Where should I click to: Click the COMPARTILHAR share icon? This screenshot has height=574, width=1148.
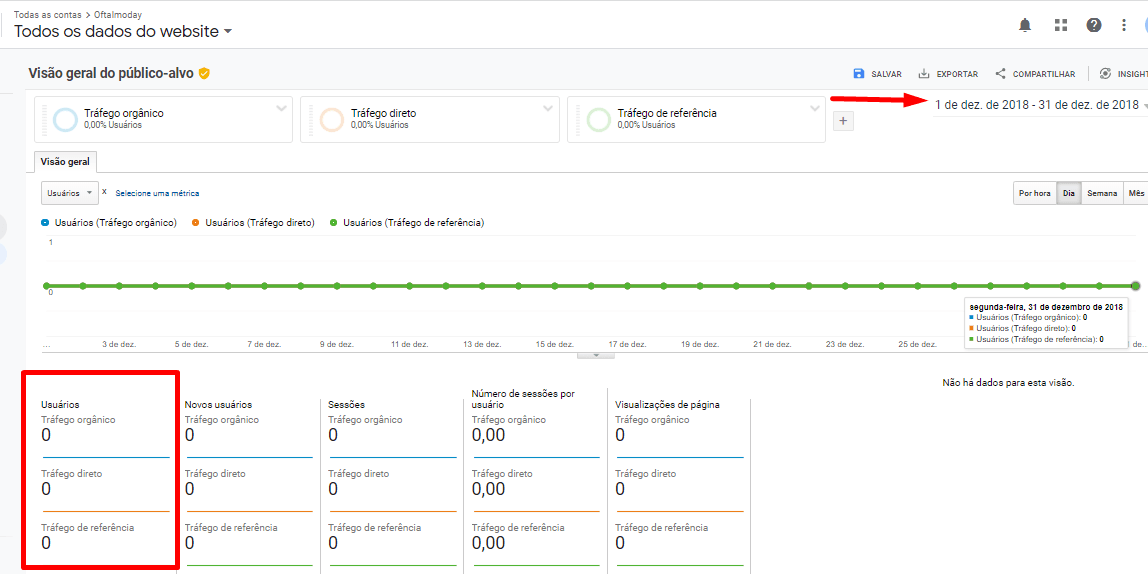coord(1000,74)
